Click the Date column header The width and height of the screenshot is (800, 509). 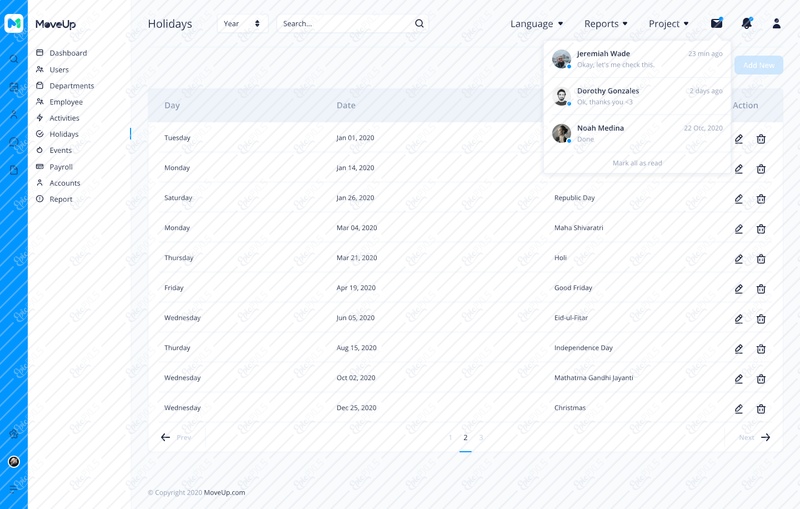pos(346,106)
